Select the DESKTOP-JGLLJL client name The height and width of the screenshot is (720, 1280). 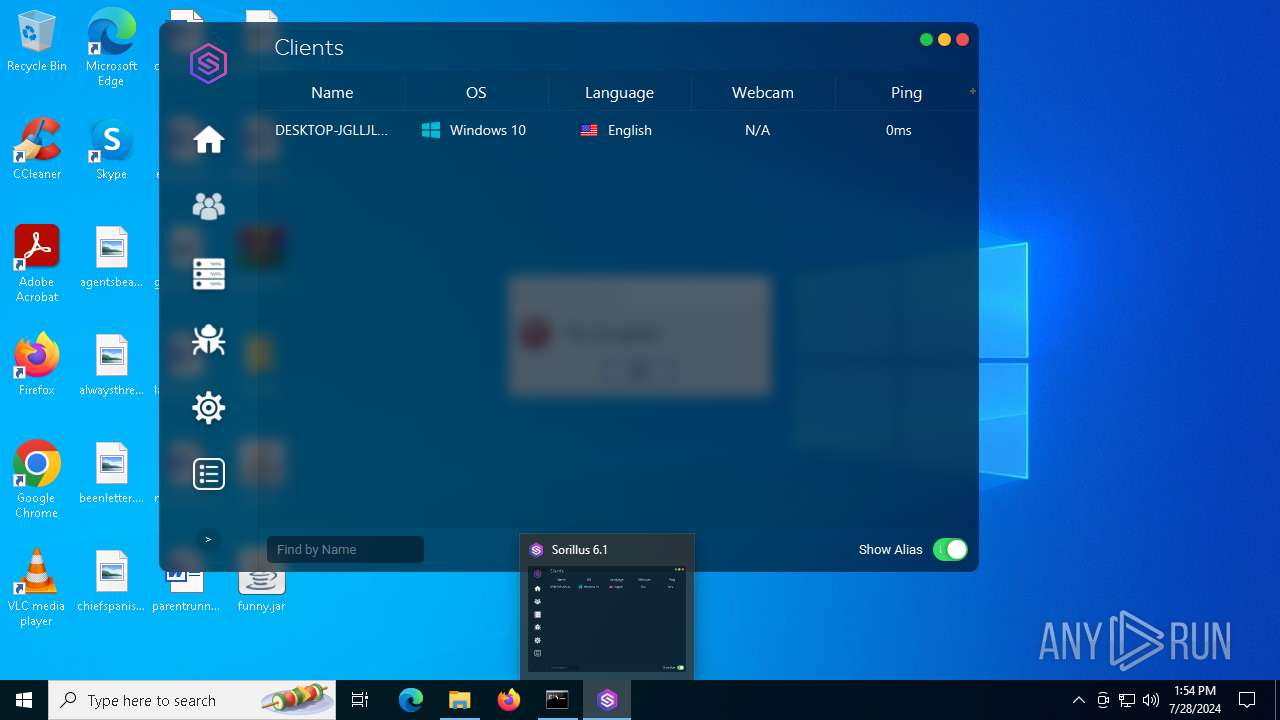pyautogui.click(x=331, y=130)
